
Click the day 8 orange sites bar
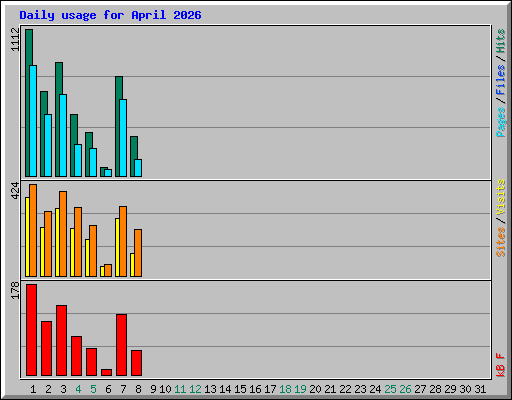coord(138,253)
